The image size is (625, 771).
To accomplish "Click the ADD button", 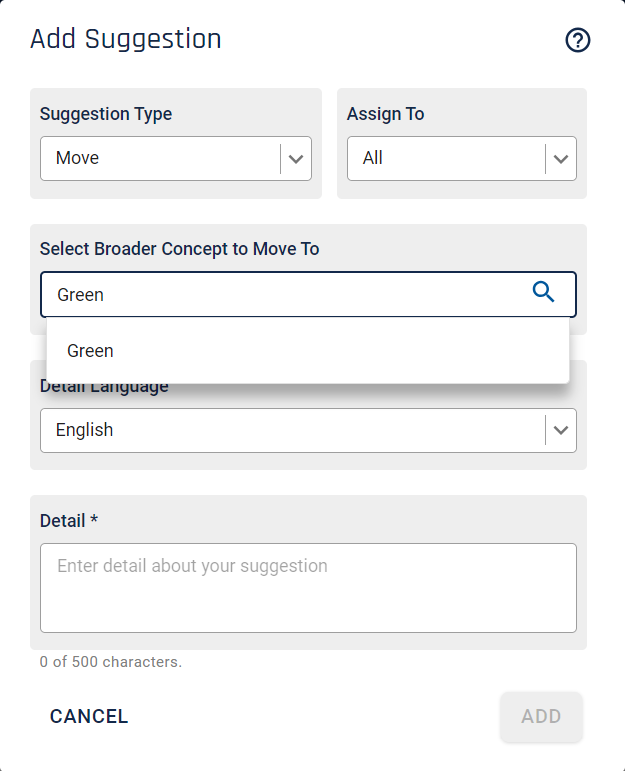I will point(541,716).
